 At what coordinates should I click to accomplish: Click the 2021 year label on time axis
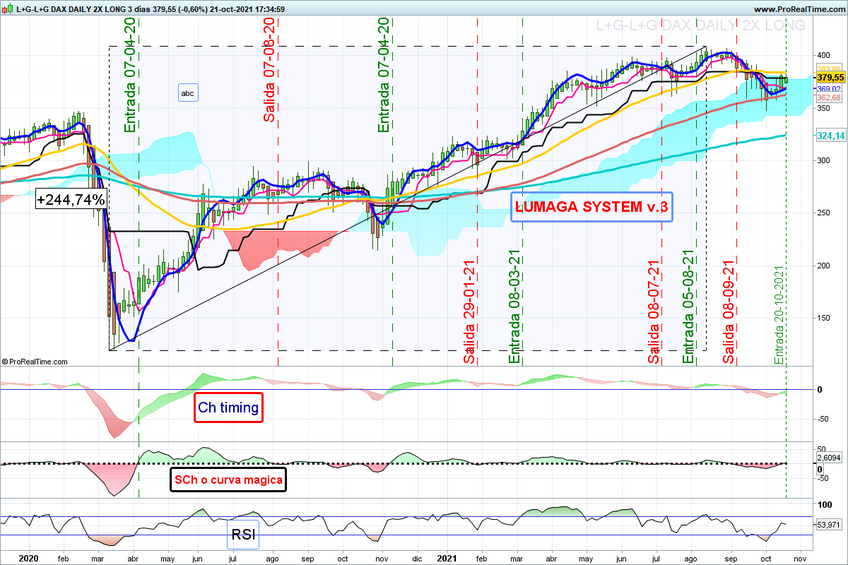click(447, 559)
